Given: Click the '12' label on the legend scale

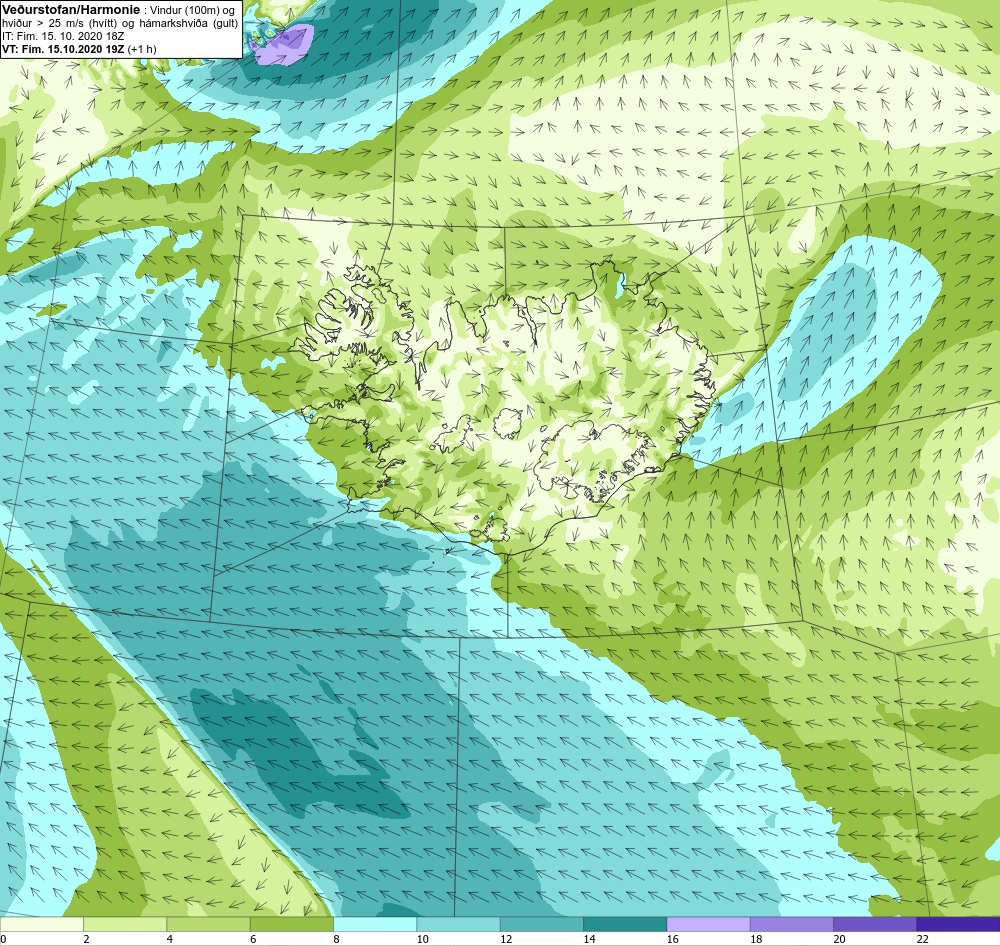Looking at the screenshot, I should [x=506, y=939].
